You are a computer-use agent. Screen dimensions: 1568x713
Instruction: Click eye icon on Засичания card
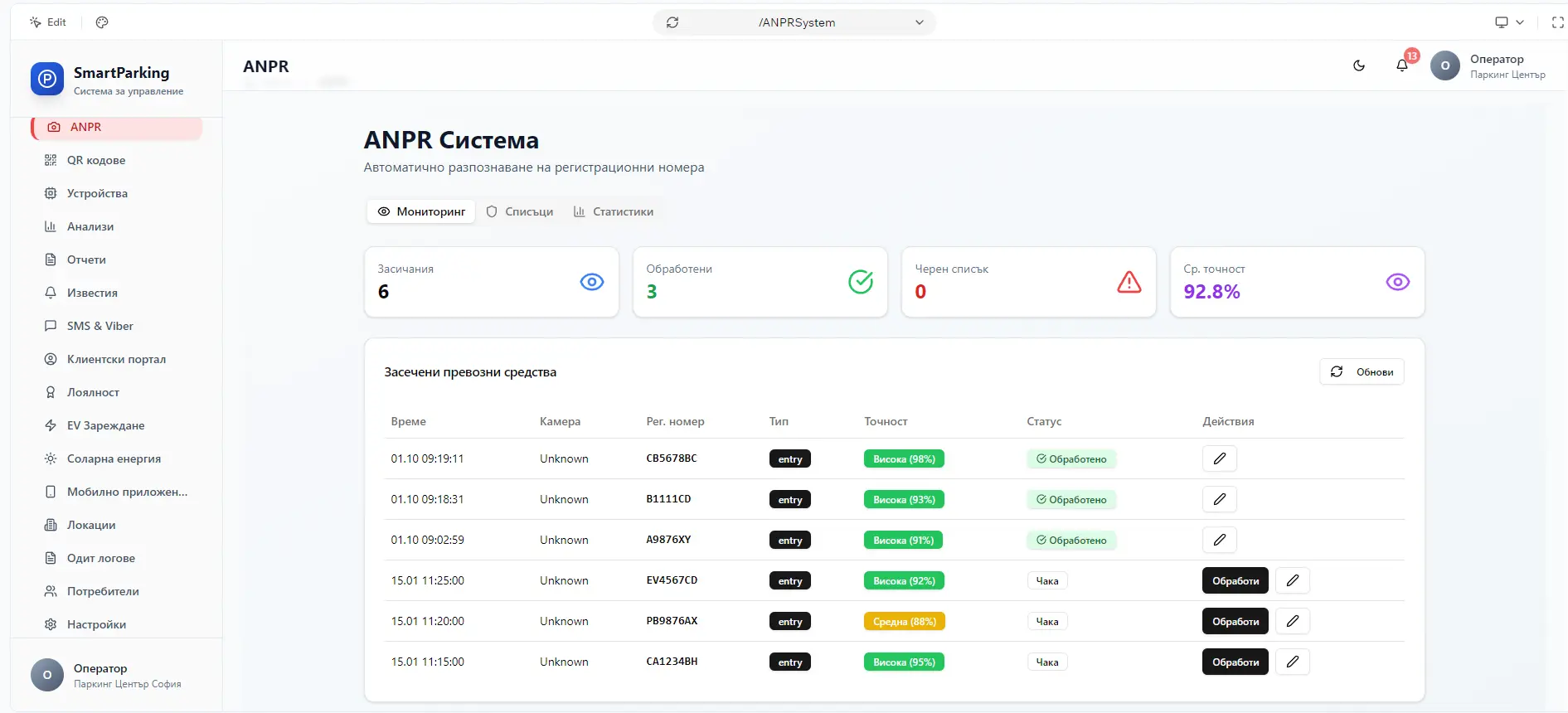click(x=592, y=282)
